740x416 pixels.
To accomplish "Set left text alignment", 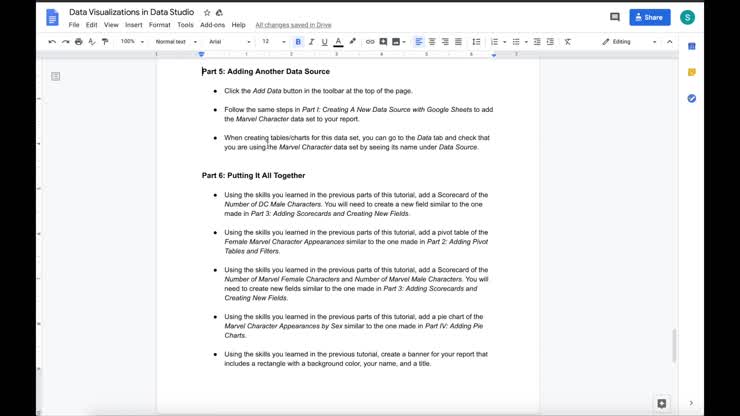I will (x=419, y=42).
